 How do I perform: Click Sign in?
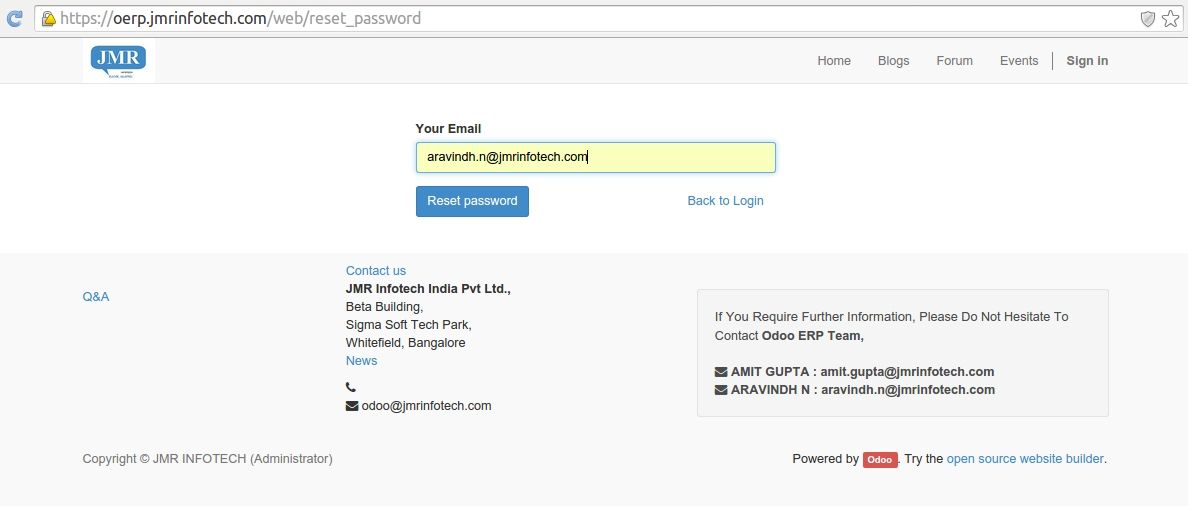pyautogui.click(x=1087, y=61)
